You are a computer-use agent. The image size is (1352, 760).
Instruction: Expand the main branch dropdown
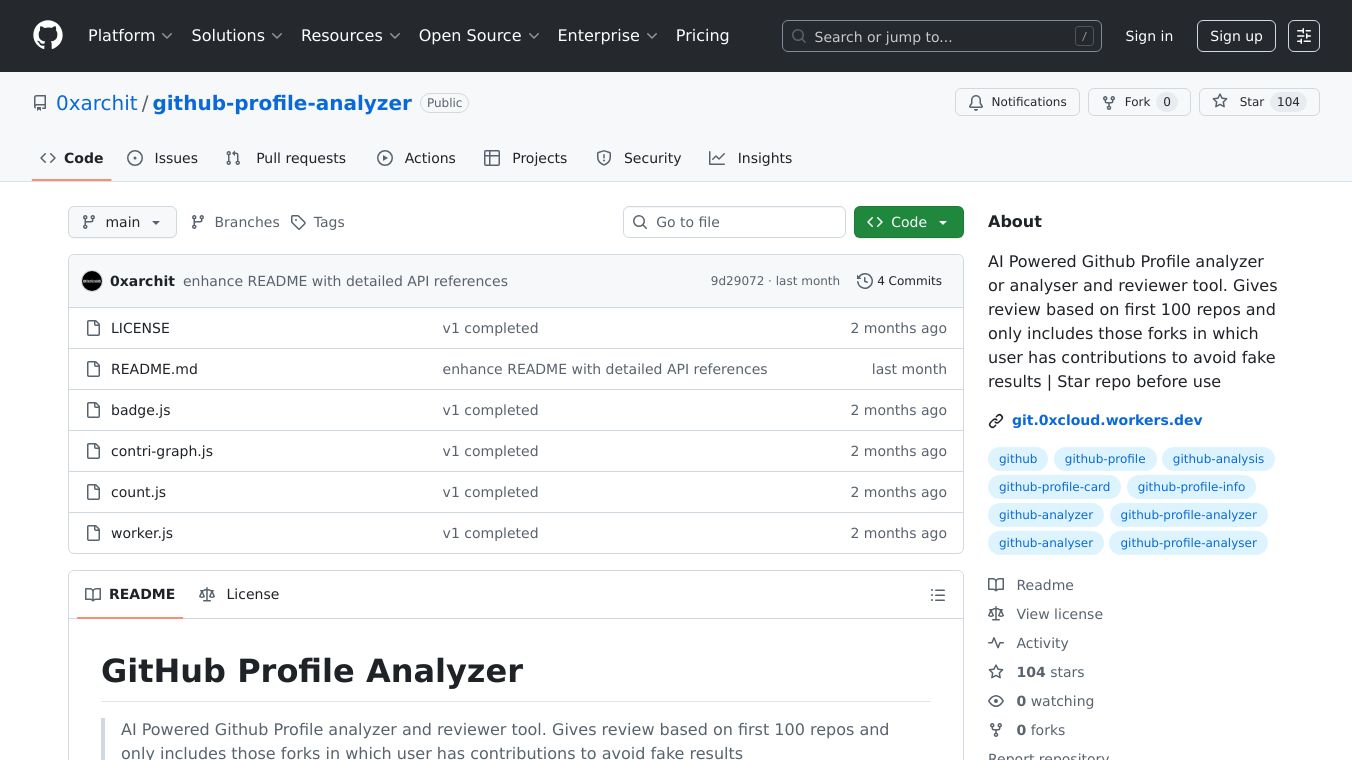[122, 222]
